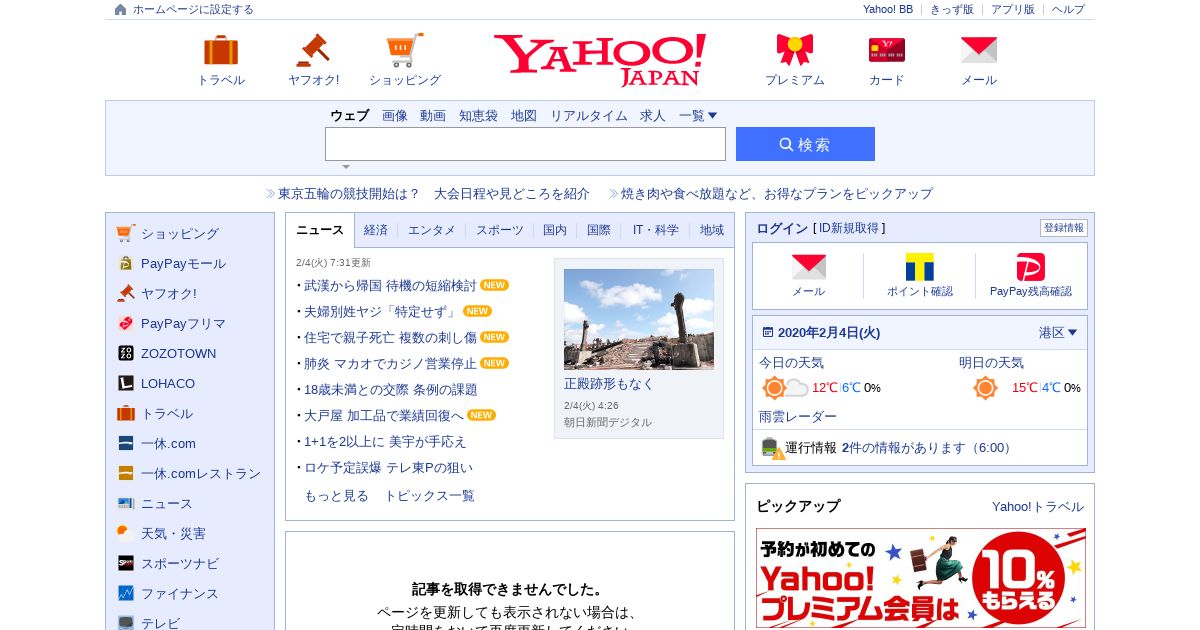Open the Premium ribbon icon
The image size is (1200, 630).
[x=795, y=50]
